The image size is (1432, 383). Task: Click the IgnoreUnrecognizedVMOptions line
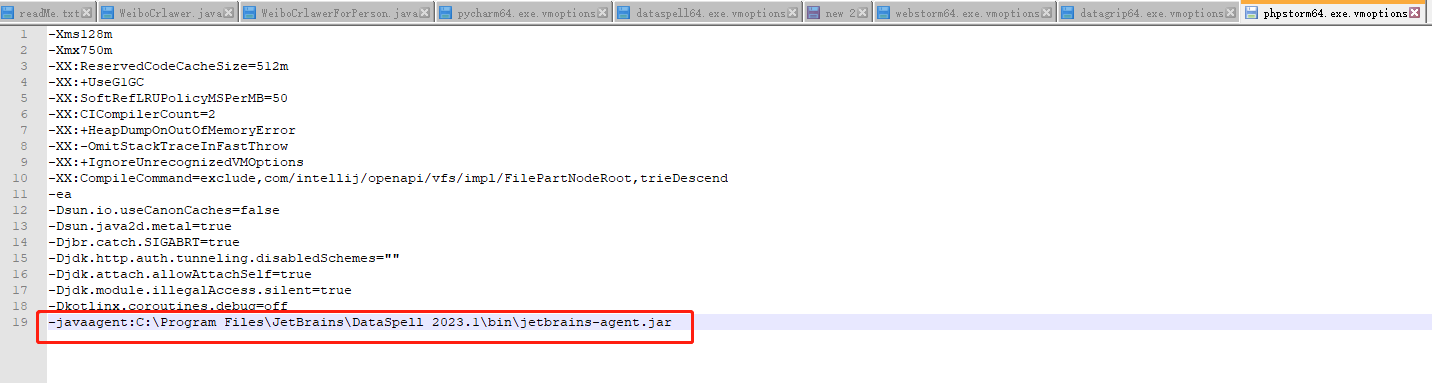click(176, 162)
